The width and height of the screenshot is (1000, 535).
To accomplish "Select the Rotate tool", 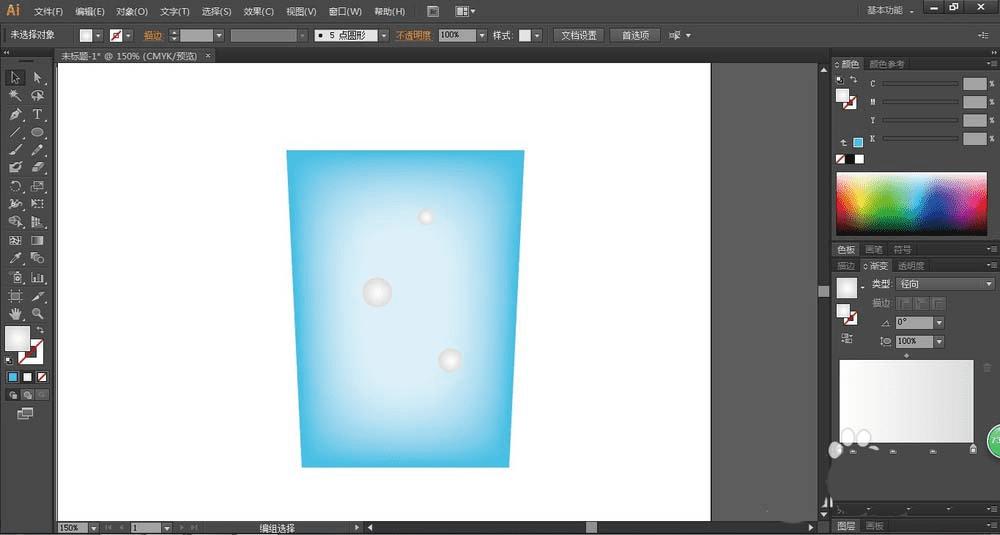I will pos(15,186).
